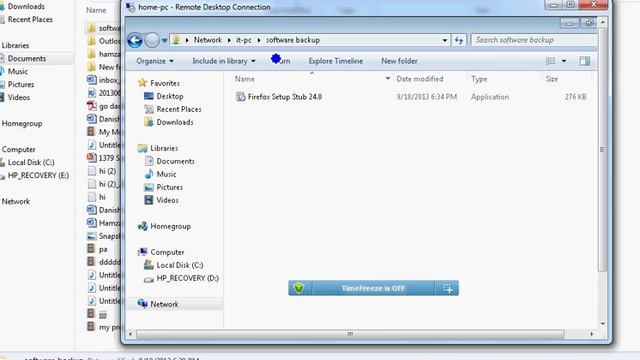
Task: Click the TimeFreeze plus corner icon
Action: pyautogui.click(x=448, y=289)
